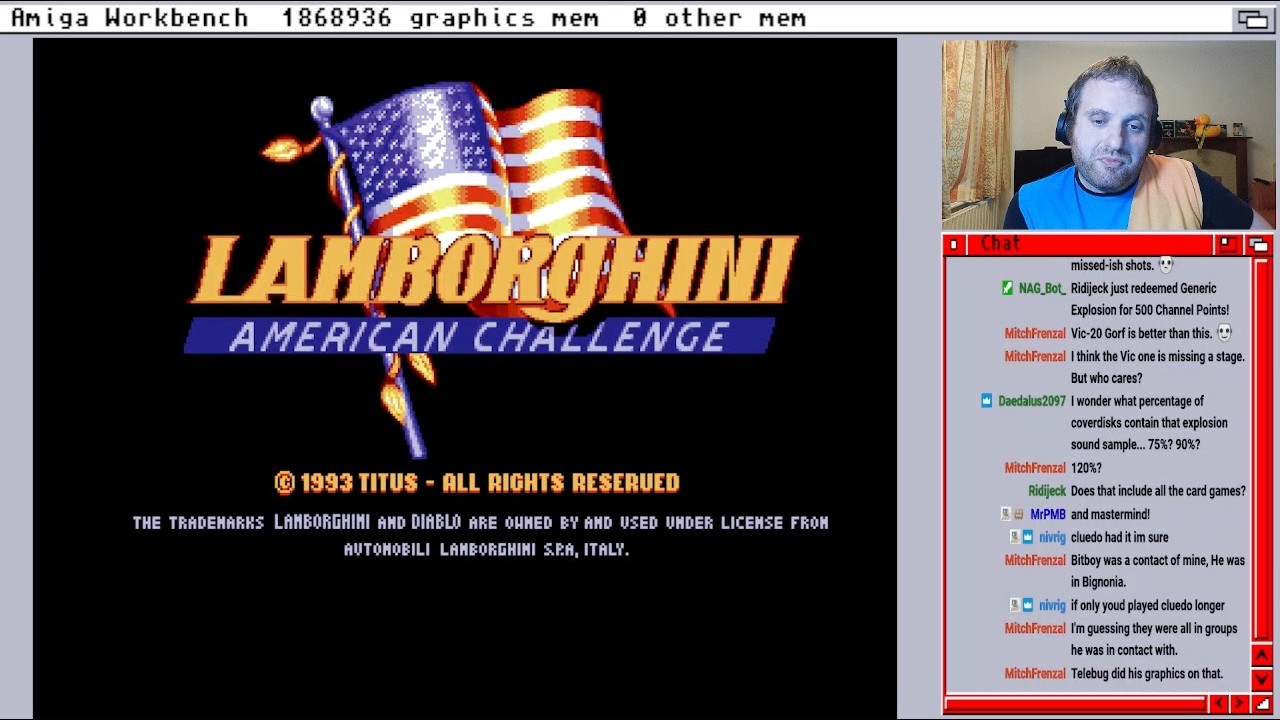Click the '© 1993 TITUS - ALL RIGHTS RESERVED' line
Viewport: 1280px width, 720px height.
point(477,483)
